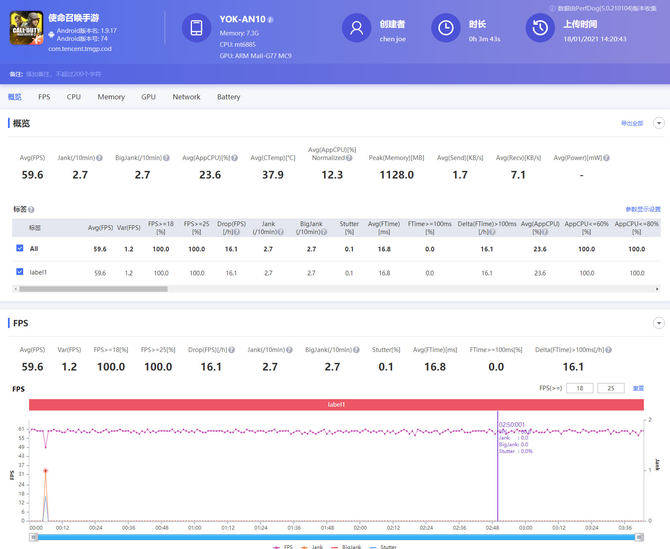This screenshot has width=670, height=549.
Task: Click the 标题 column header in label table
Action: pyautogui.click(x=35, y=228)
